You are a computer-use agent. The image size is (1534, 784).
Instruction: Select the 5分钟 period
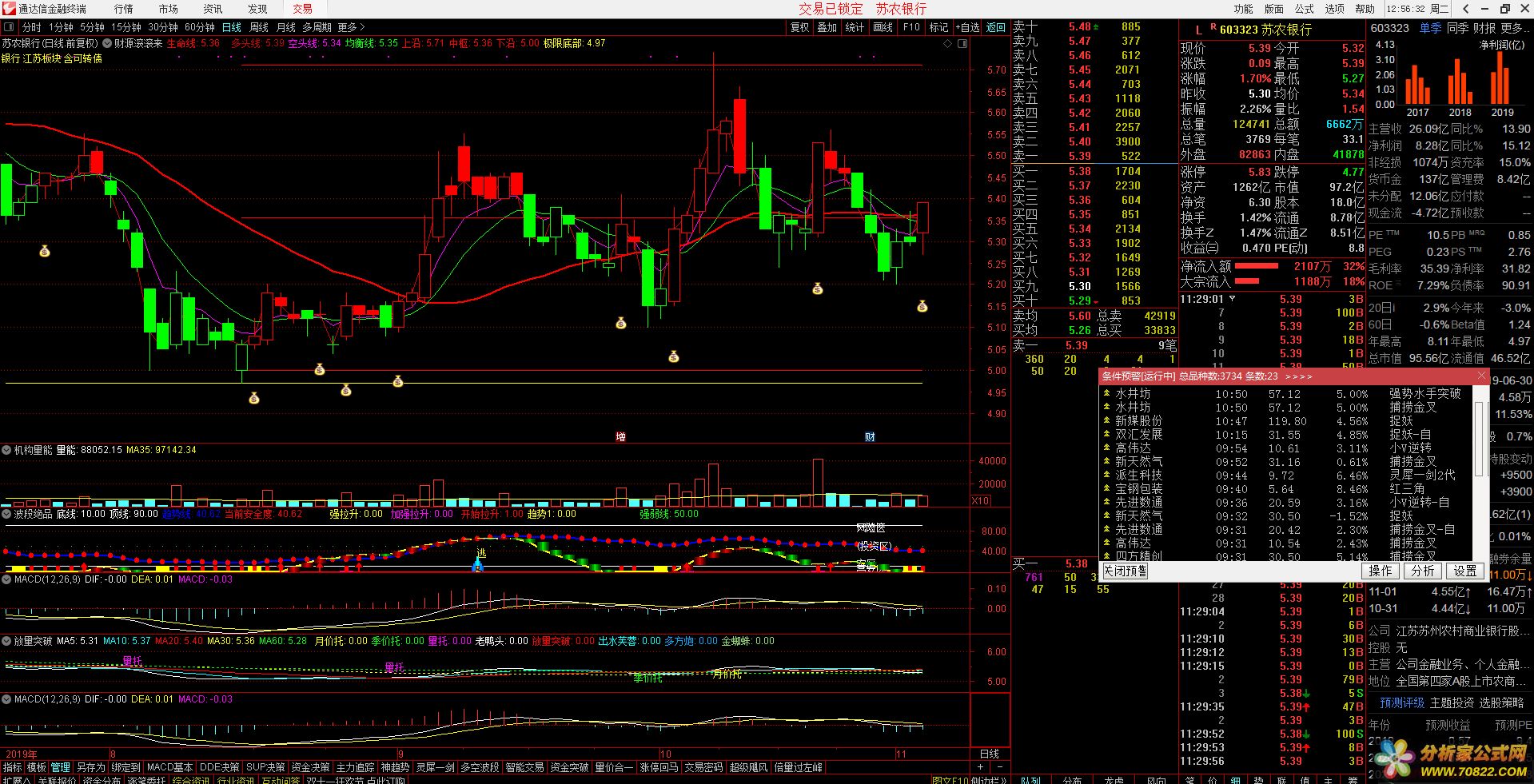tap(92, 27)
